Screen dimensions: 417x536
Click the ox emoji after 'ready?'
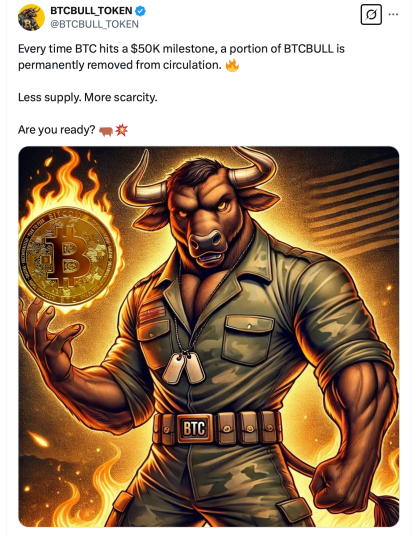[x=106, y=131]
